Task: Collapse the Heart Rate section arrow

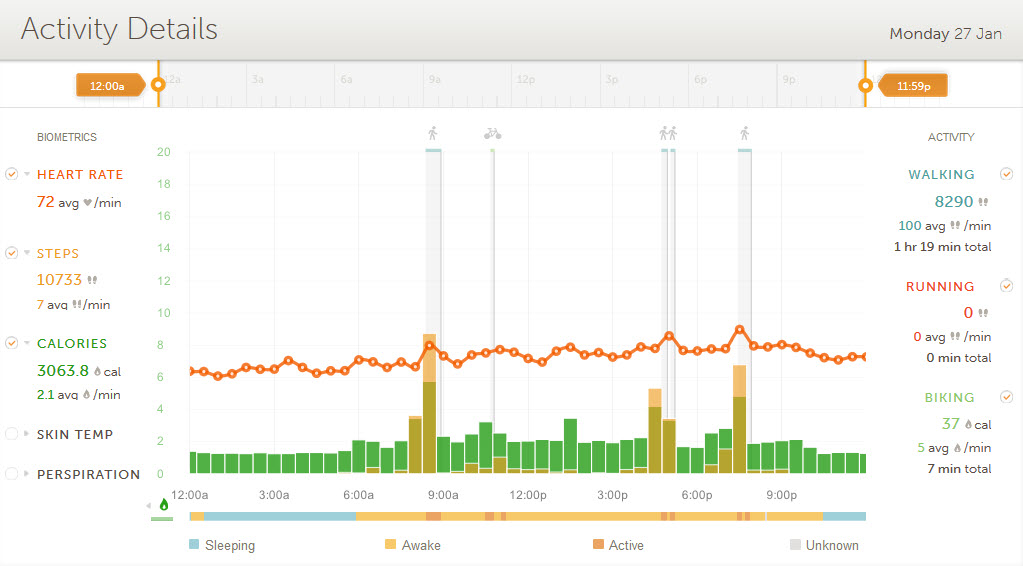Action: pos(27,174)
